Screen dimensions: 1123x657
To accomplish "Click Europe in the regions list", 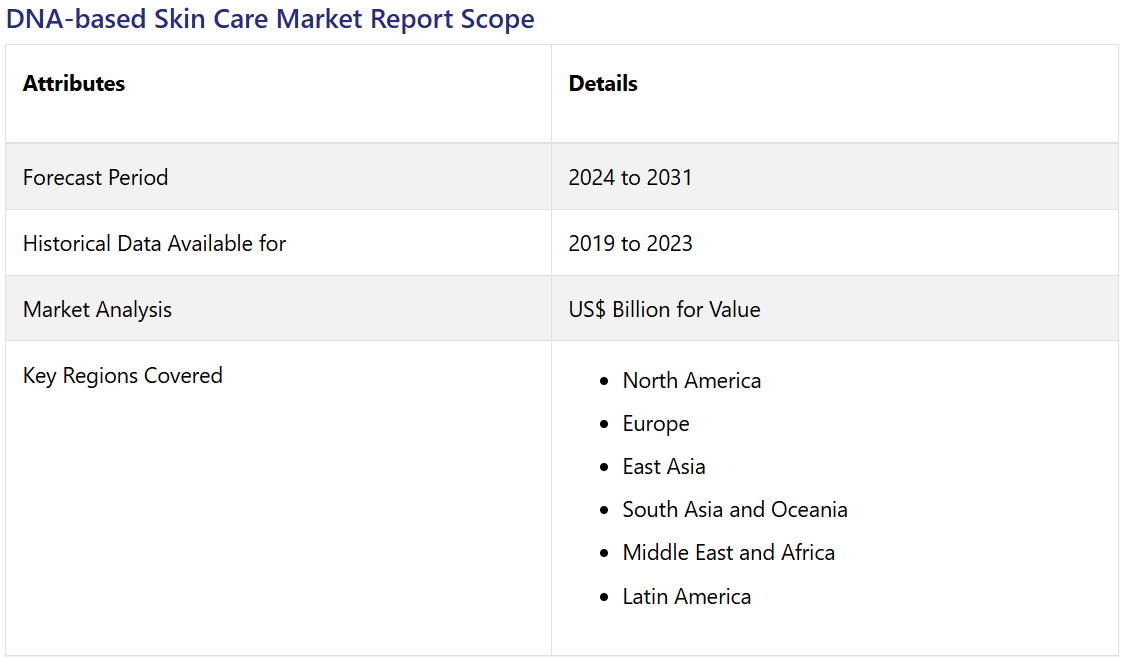I will (x=656, y=424).
